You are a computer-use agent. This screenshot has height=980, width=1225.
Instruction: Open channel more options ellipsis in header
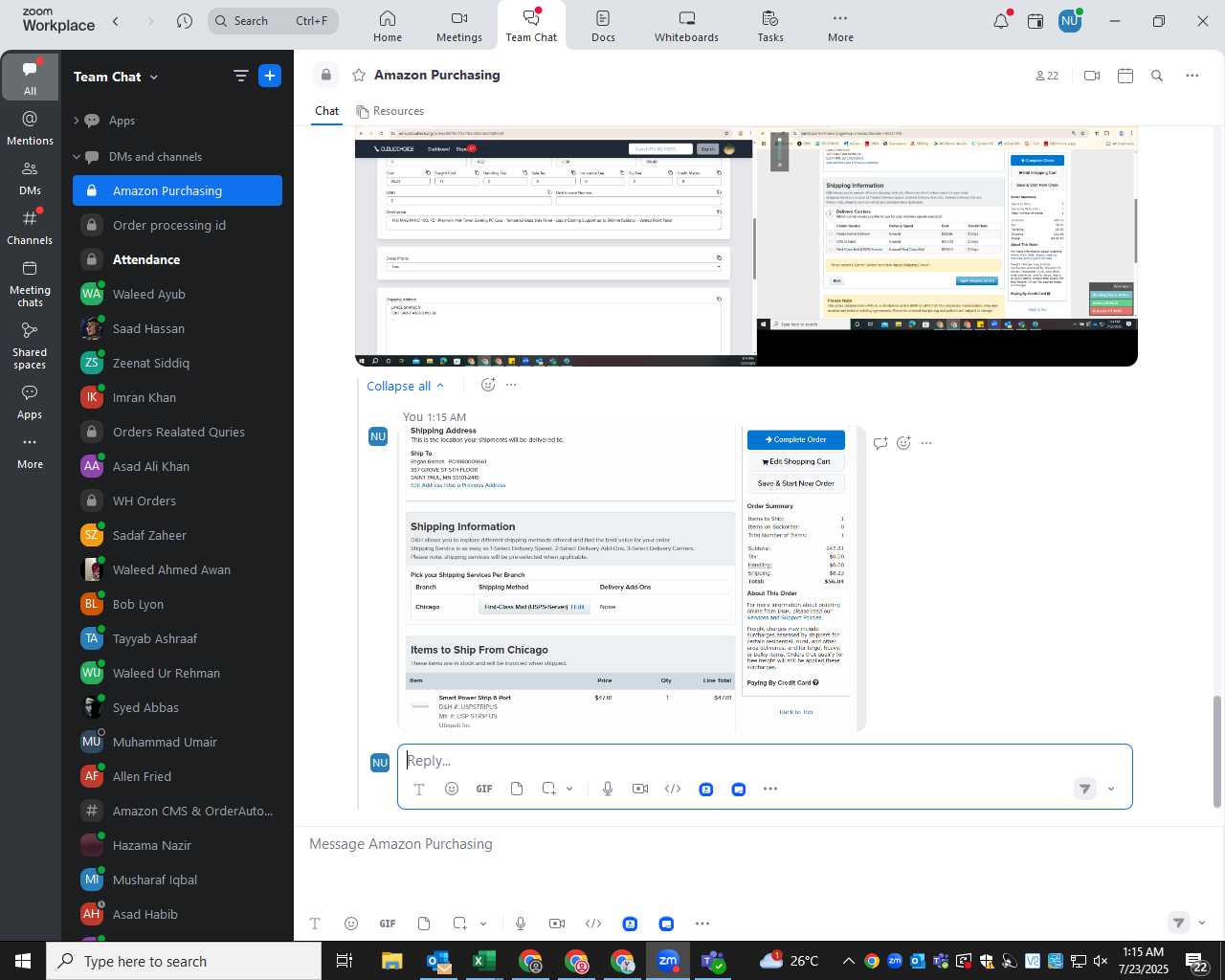click(1192, 76)
